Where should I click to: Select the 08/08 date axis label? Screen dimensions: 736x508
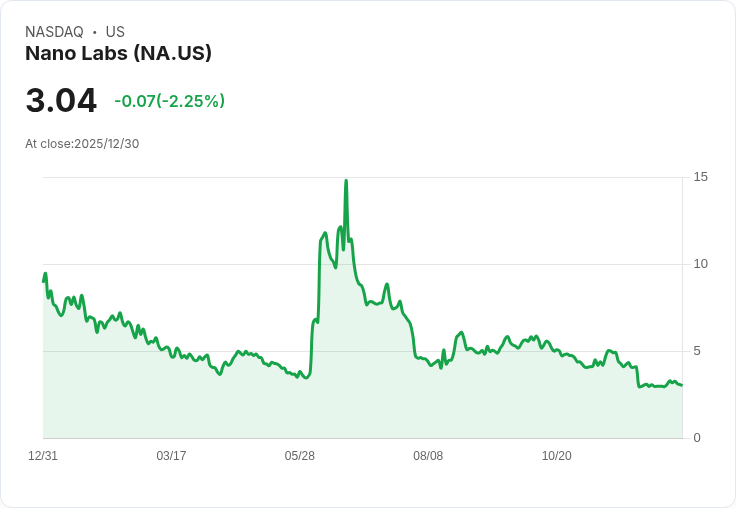[x=428, y=456]
